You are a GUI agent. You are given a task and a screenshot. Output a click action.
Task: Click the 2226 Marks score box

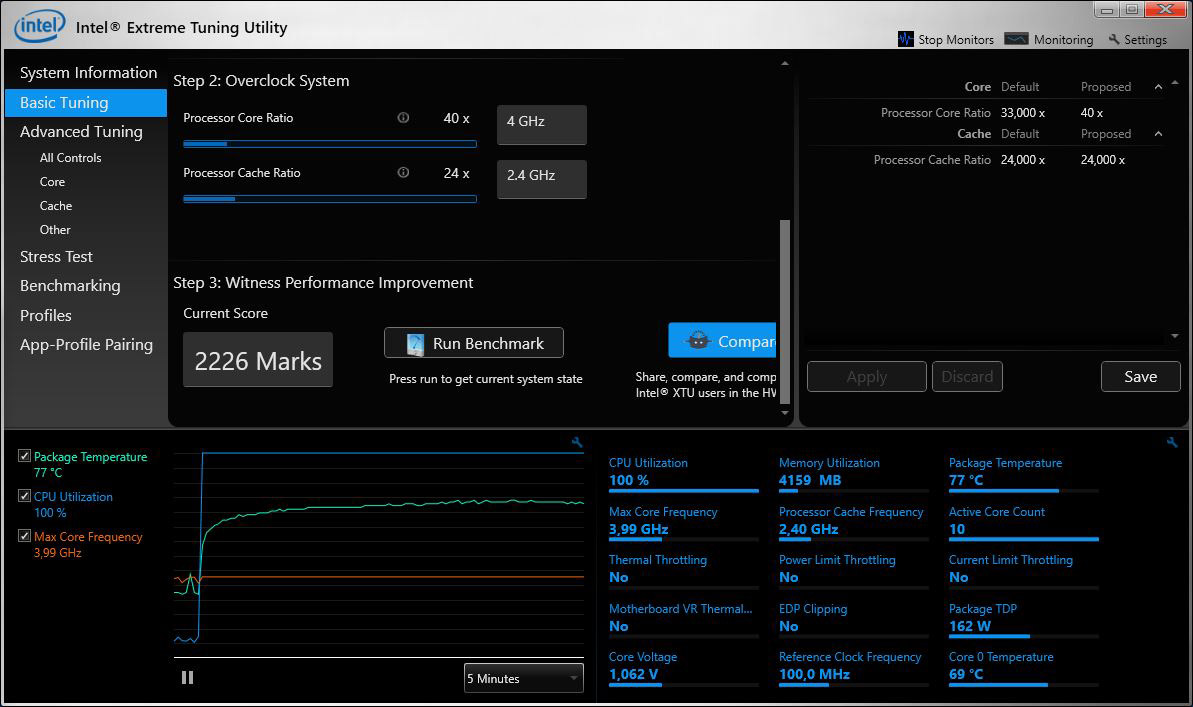tap(258, 360)
